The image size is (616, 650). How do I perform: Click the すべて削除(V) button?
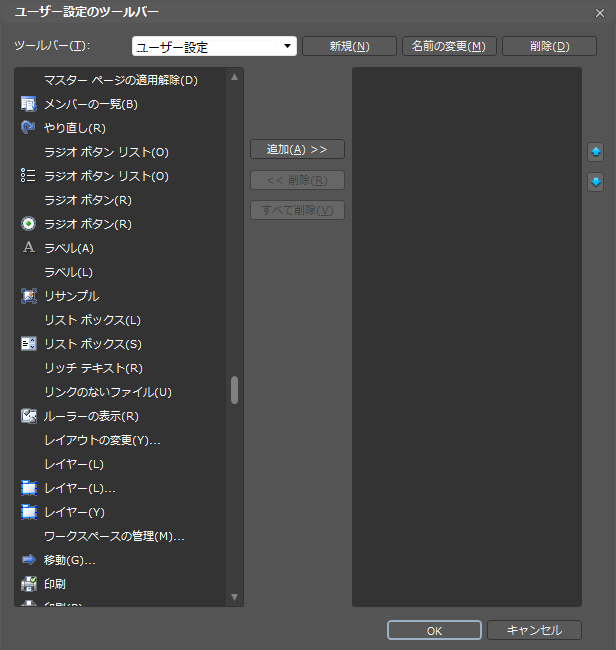tap(297, 210)
